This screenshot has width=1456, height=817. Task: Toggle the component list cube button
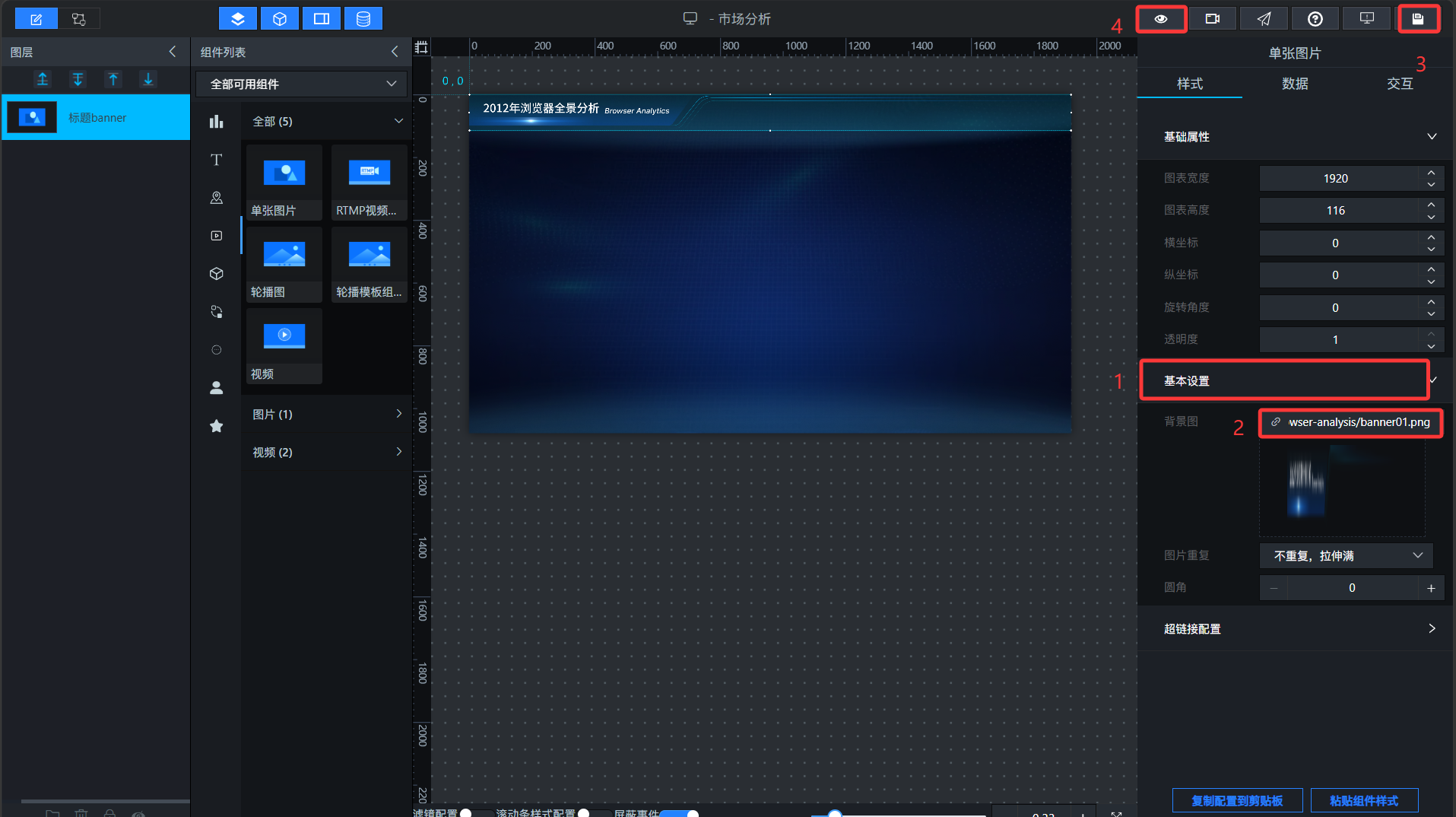280,19
